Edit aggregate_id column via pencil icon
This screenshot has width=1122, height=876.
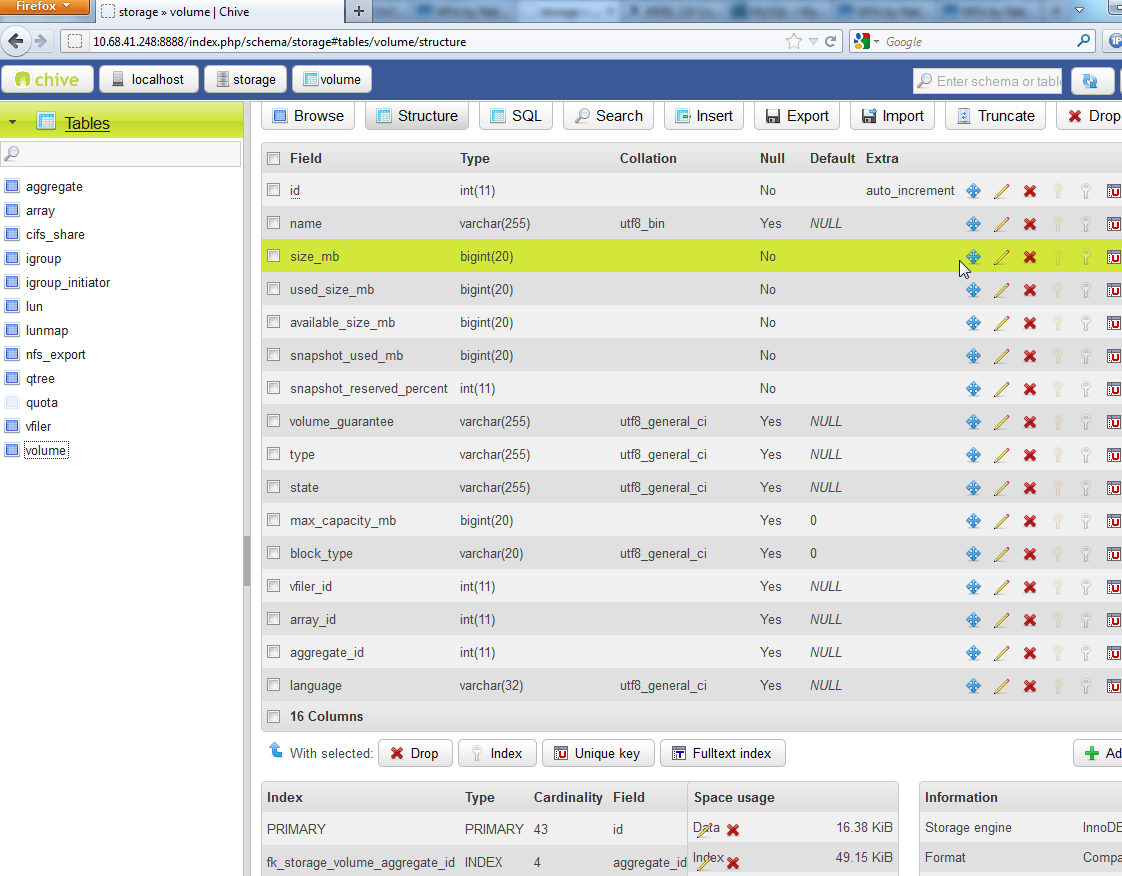click(x=1002, y=653)
